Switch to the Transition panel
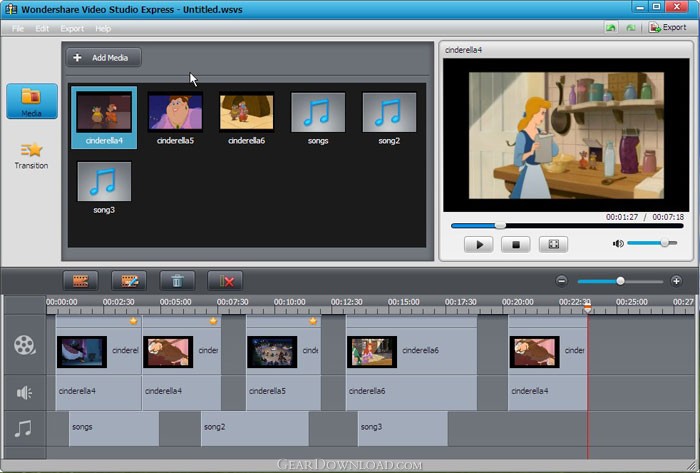This screenshot has width=700, height=473. (31, 156)
